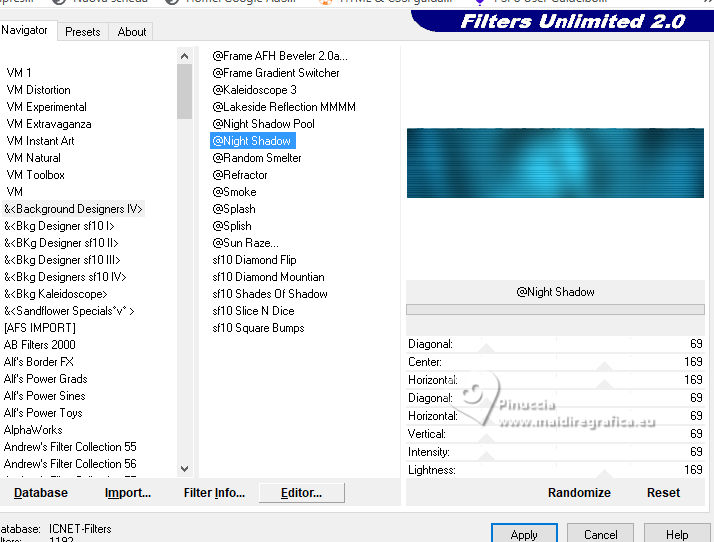Select &<Bkg Designer sf10 I> category
The image size is (714, 542).
point(59,226)
